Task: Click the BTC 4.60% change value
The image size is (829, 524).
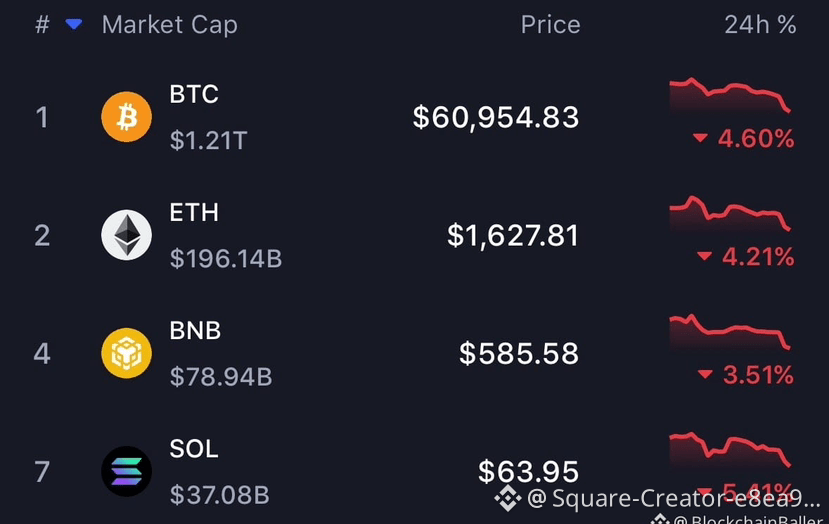Action: pos(756,139)
